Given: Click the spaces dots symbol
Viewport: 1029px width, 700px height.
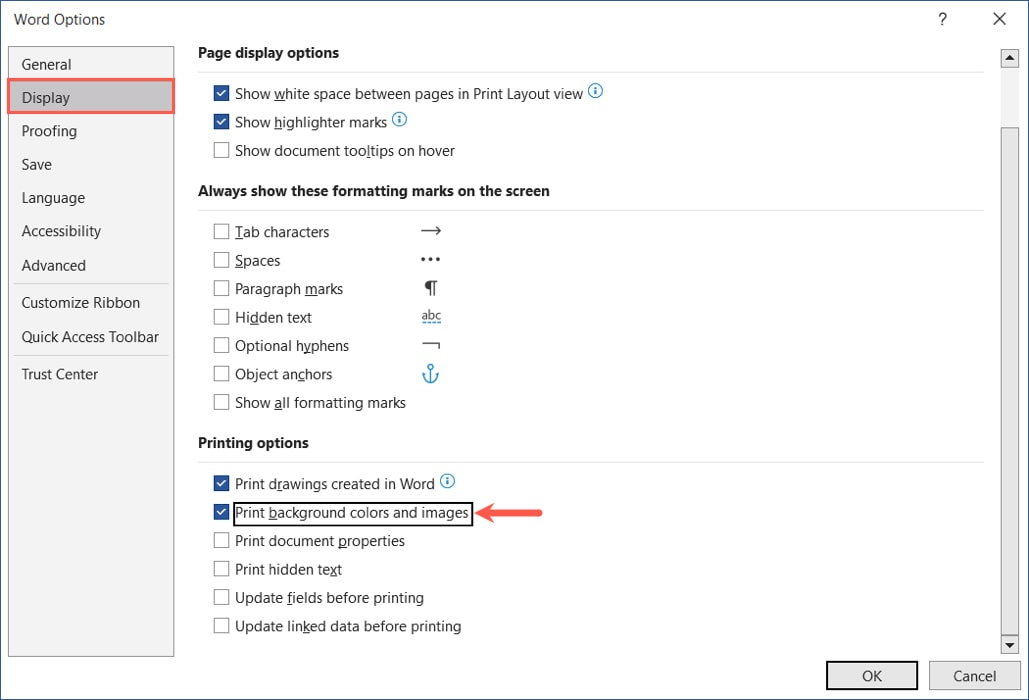Looking at the screenshot, I should [x=430, y=259].
